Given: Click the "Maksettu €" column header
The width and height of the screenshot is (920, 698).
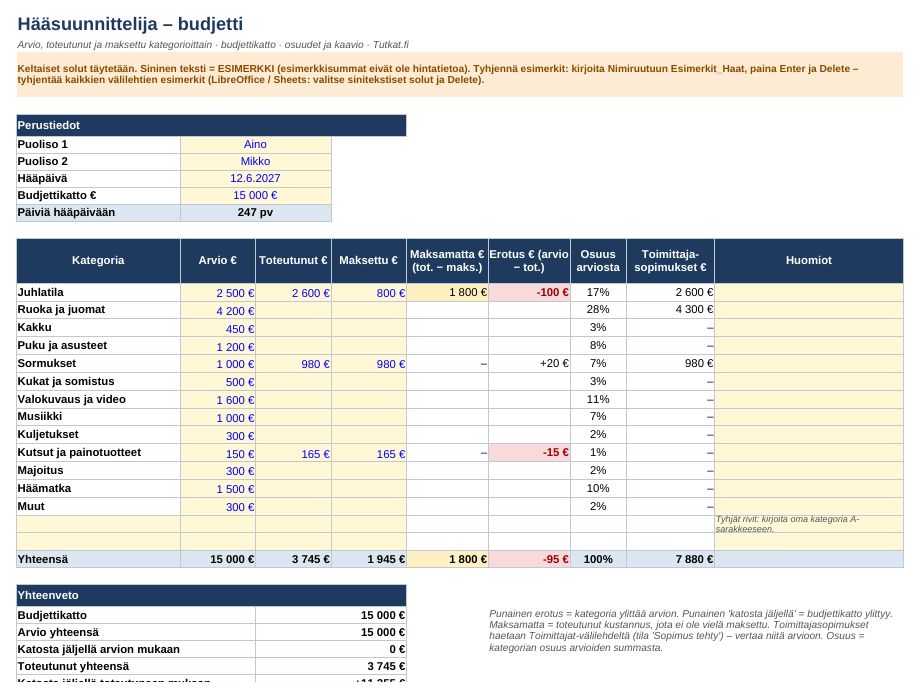Looking at the screenshot, I should point(368,260).
